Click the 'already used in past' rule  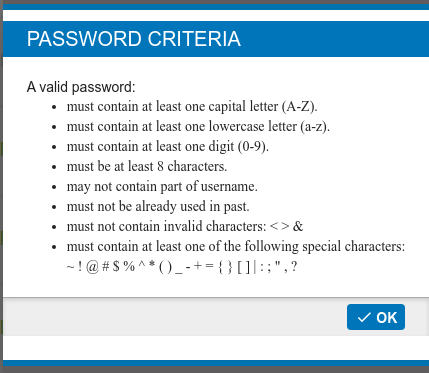[158, 206]
